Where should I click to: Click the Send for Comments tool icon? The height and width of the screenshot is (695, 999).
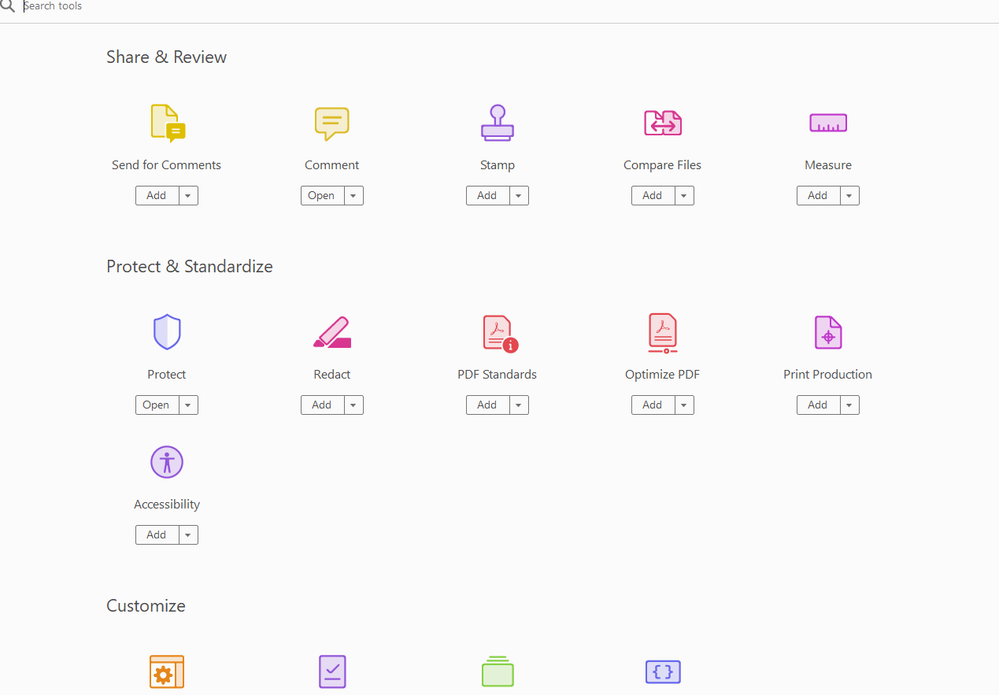click(168, 123)
